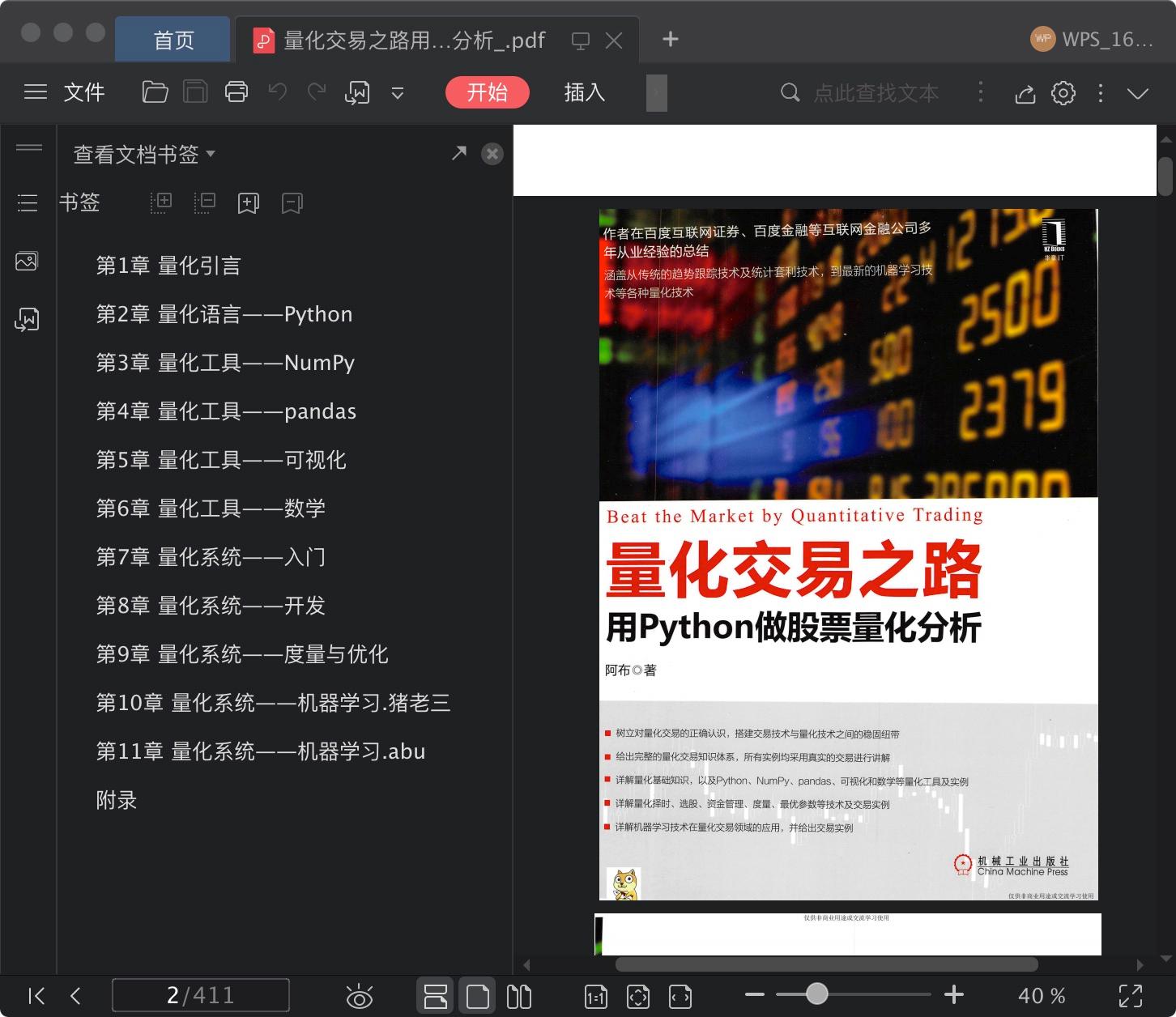Click the toolbar bookmark export icon

(x=357, y=93)
